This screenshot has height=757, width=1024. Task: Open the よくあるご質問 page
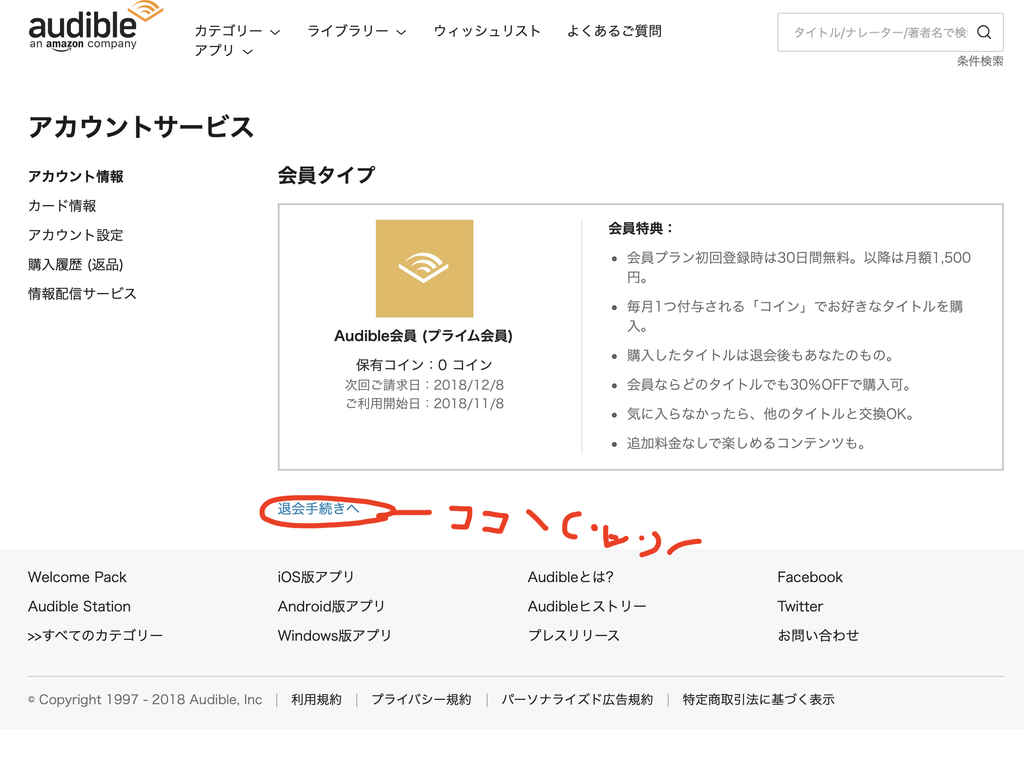point(614,31)
